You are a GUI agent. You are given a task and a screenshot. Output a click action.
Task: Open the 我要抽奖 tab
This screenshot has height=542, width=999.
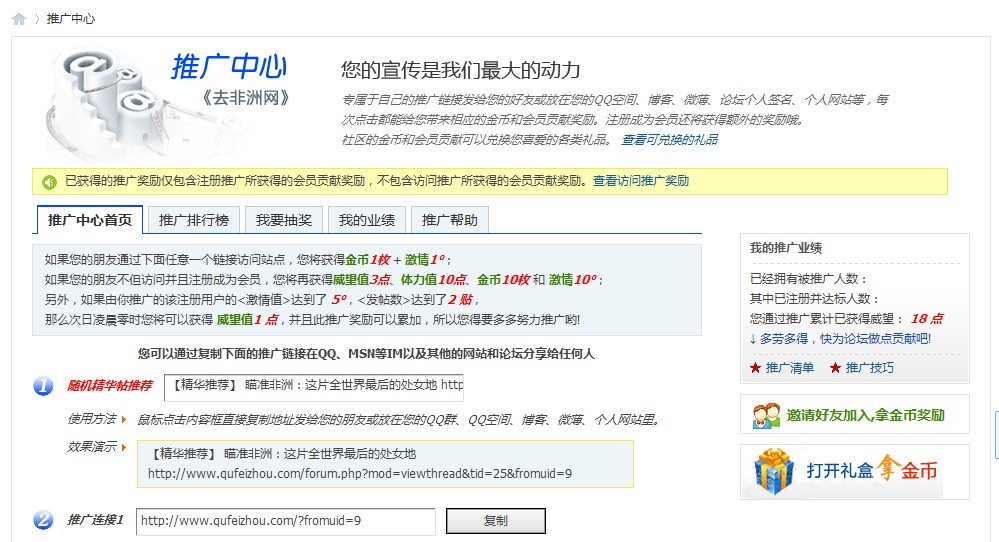284,220
